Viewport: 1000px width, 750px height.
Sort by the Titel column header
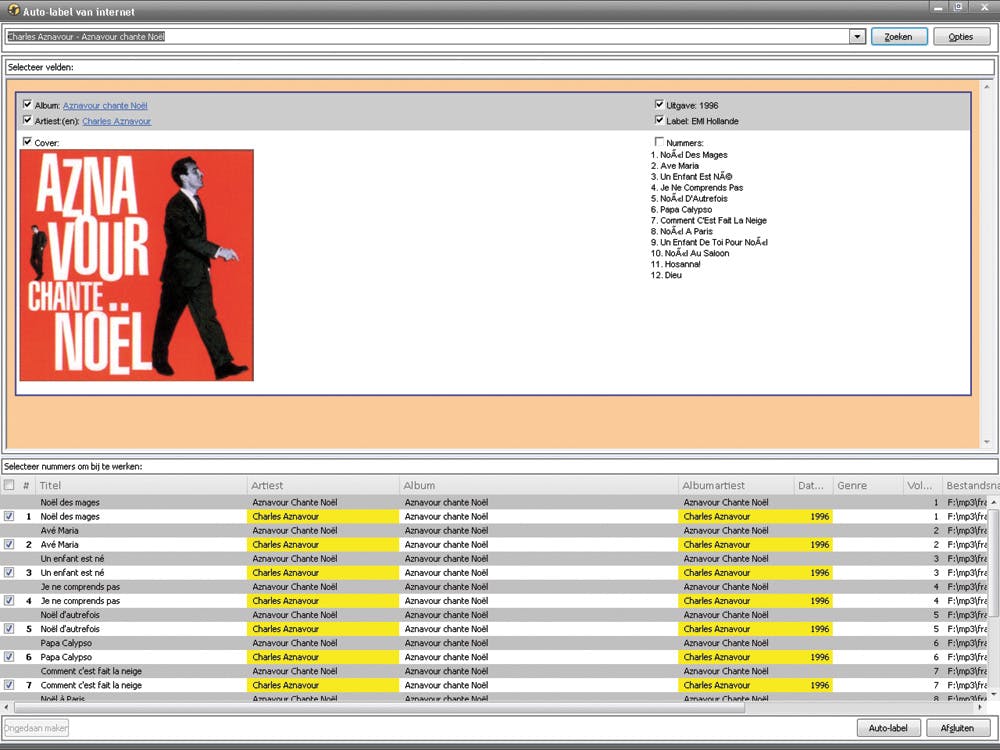[141, 485]
